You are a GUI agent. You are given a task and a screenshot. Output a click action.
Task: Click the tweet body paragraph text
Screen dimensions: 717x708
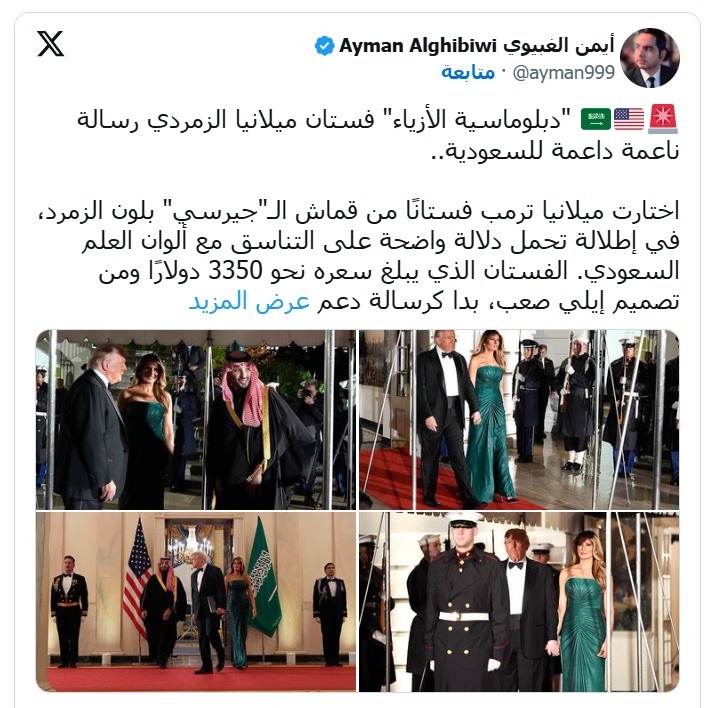click(358, 256)
